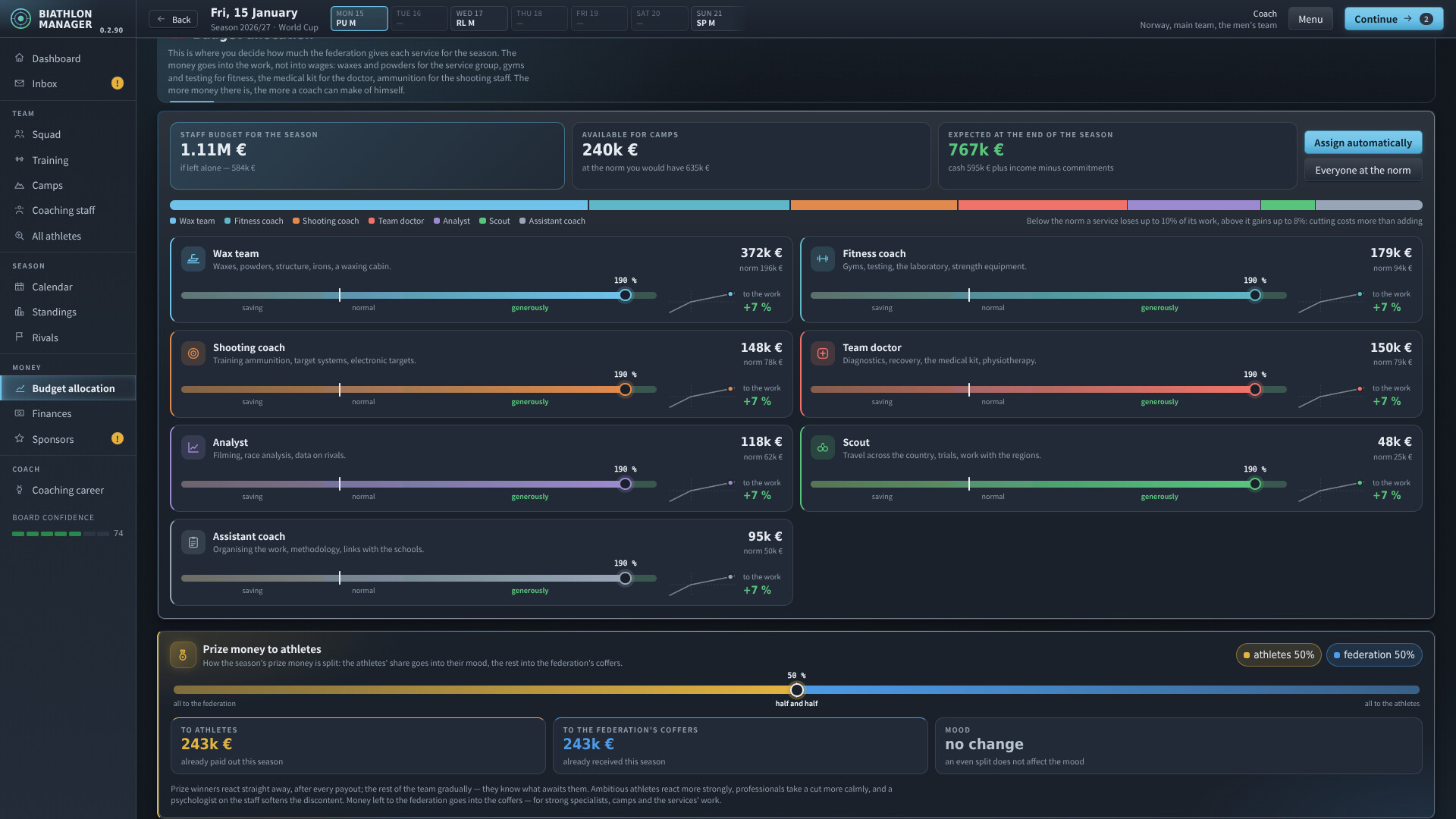
Task: Click the prize money medal icon
Action: [183, 655]
